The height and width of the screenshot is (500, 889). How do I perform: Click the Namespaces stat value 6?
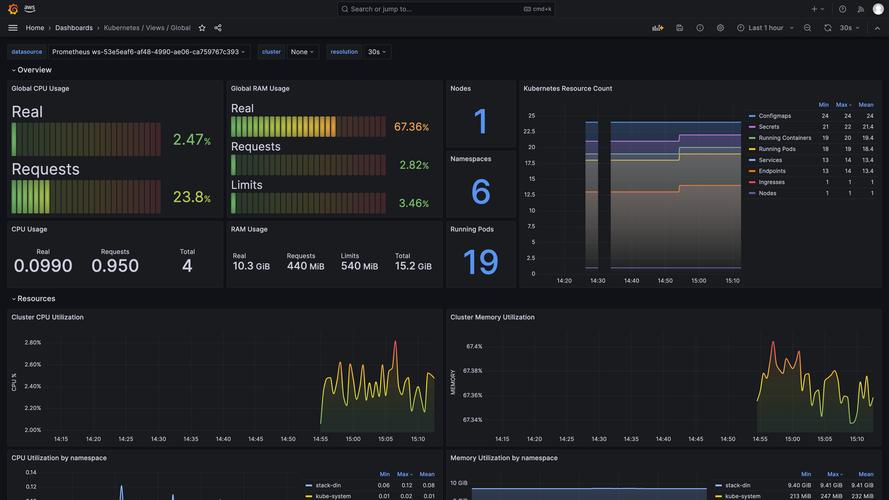click(x=480, y=192)
